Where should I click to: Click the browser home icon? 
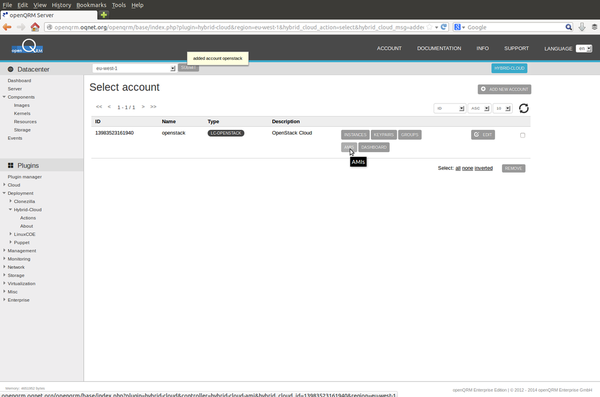[x=35, y=27]
